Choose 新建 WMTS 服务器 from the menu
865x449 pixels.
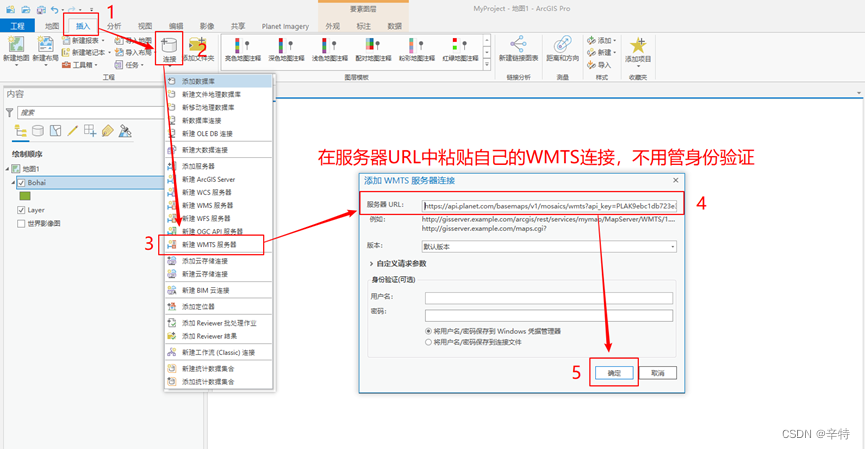219,244
